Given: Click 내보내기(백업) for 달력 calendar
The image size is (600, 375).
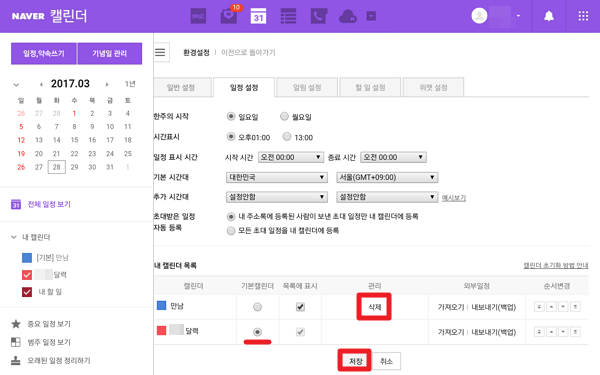Looking at the screenshot, I should tap(494, 332).
